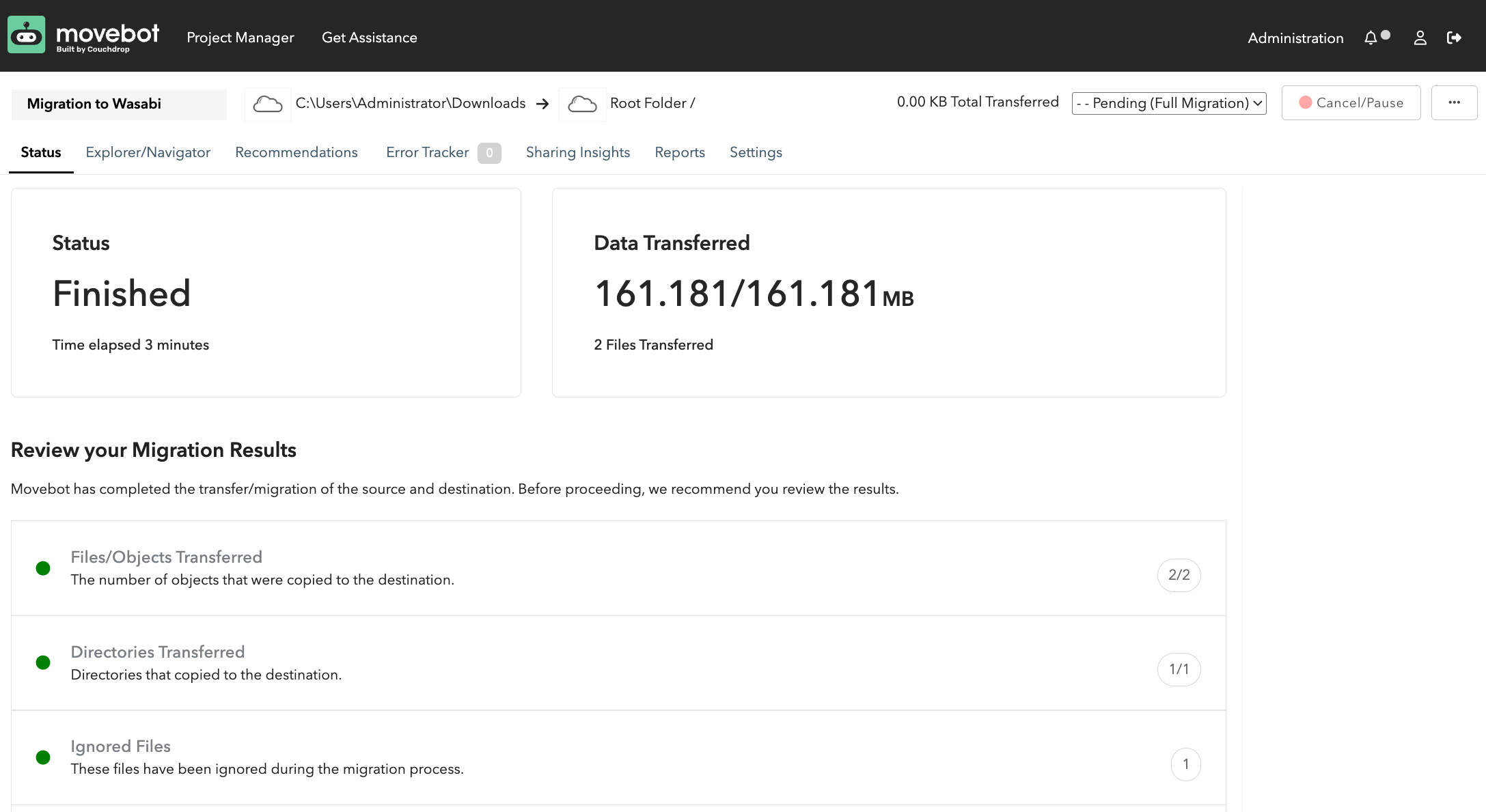This screenshot has width=1486, height=812.
Task: Click the 2 Files Transferred text
Action: 653,345
